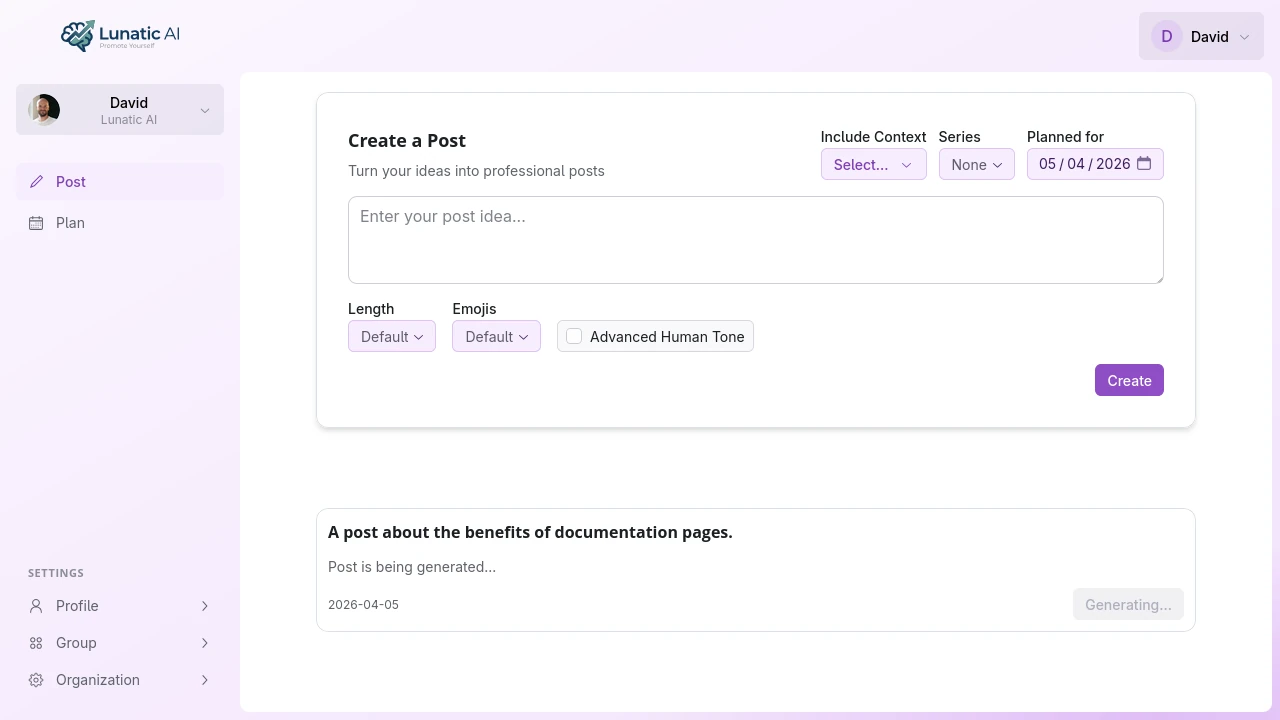Click the Create a Post heading
The image size is (1280, 720).
pos(407,141)
